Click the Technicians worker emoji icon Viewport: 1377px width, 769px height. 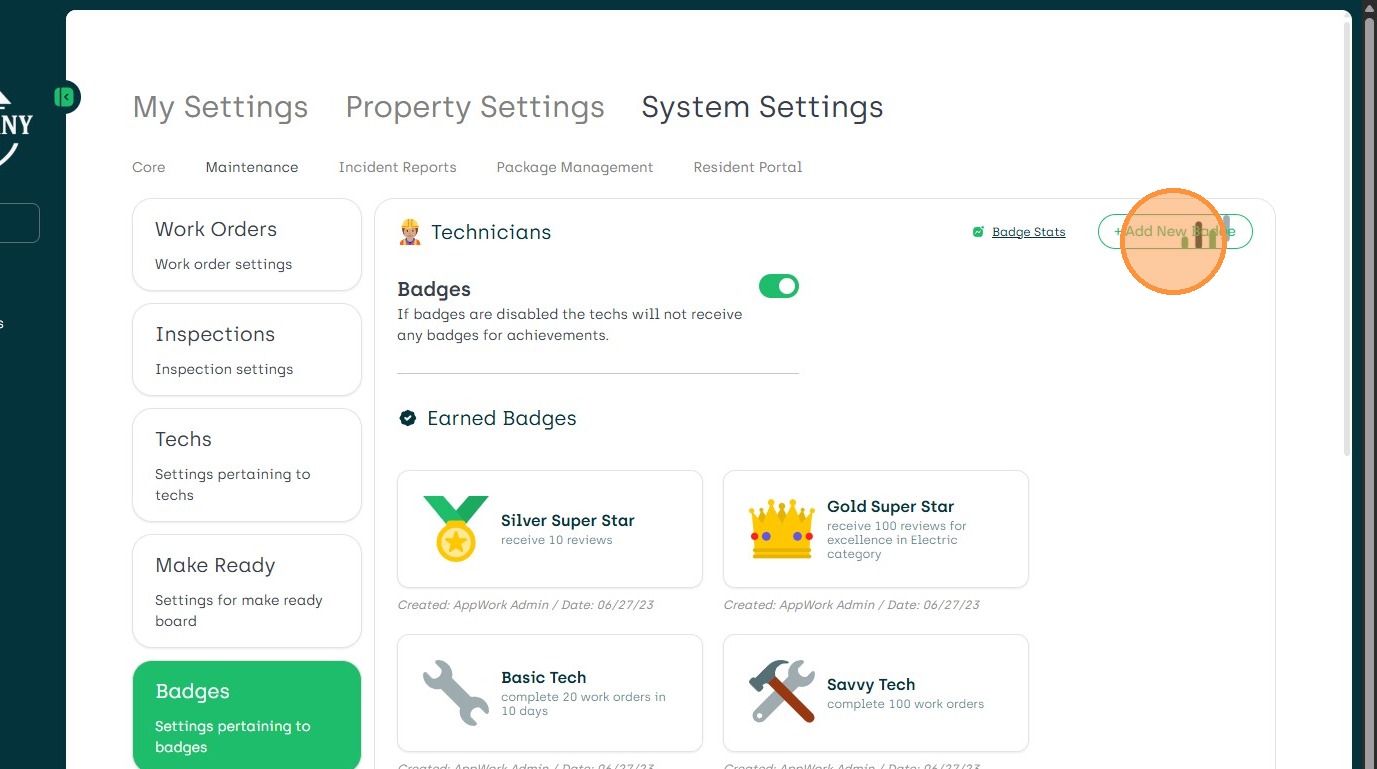pyautogui.click(x=410, y=232)
